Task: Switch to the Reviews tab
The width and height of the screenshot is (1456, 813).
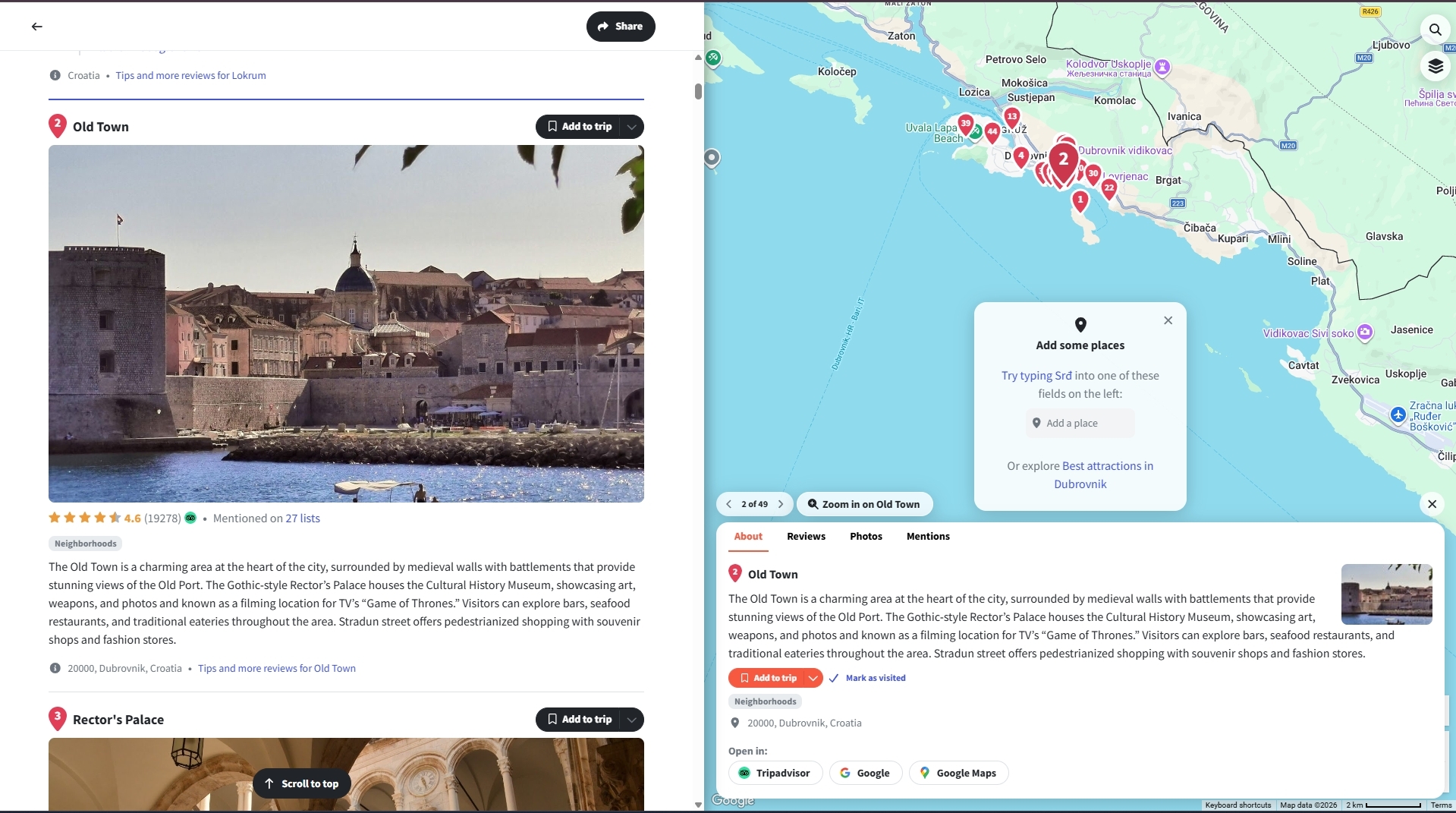Action: [806, 536]
